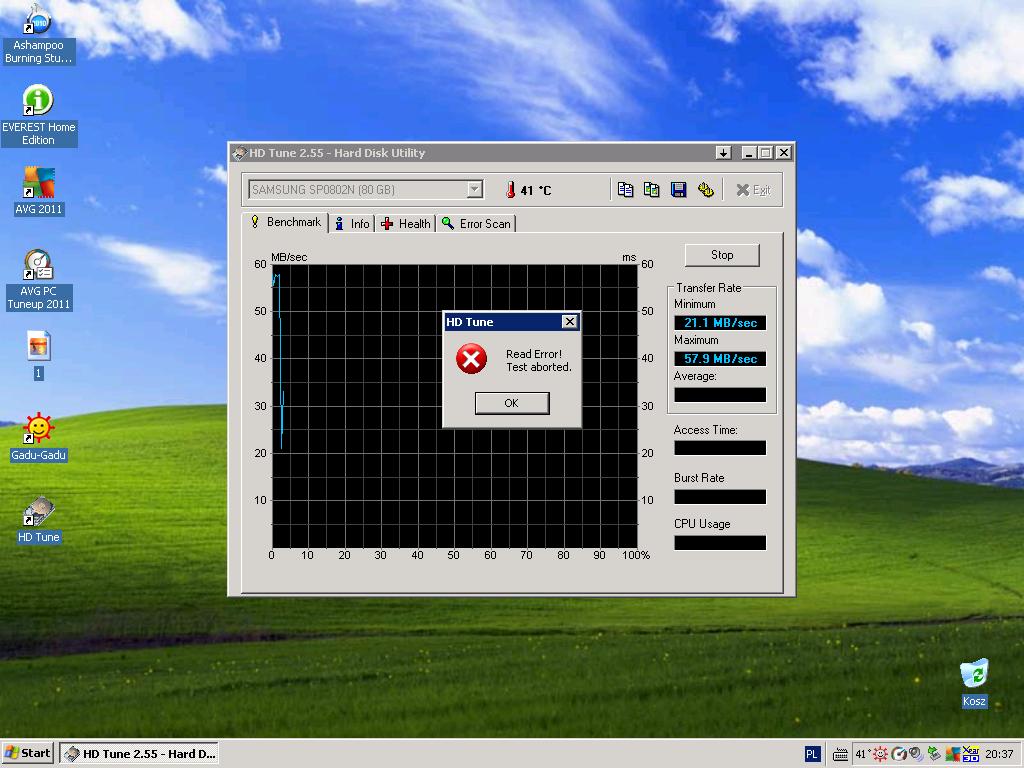The width and height of the screenshot is (1024, 768).
Task: Click the Gadu-Gadu sun tray icon
Action: pyautogui.click(x=880, y=754)
